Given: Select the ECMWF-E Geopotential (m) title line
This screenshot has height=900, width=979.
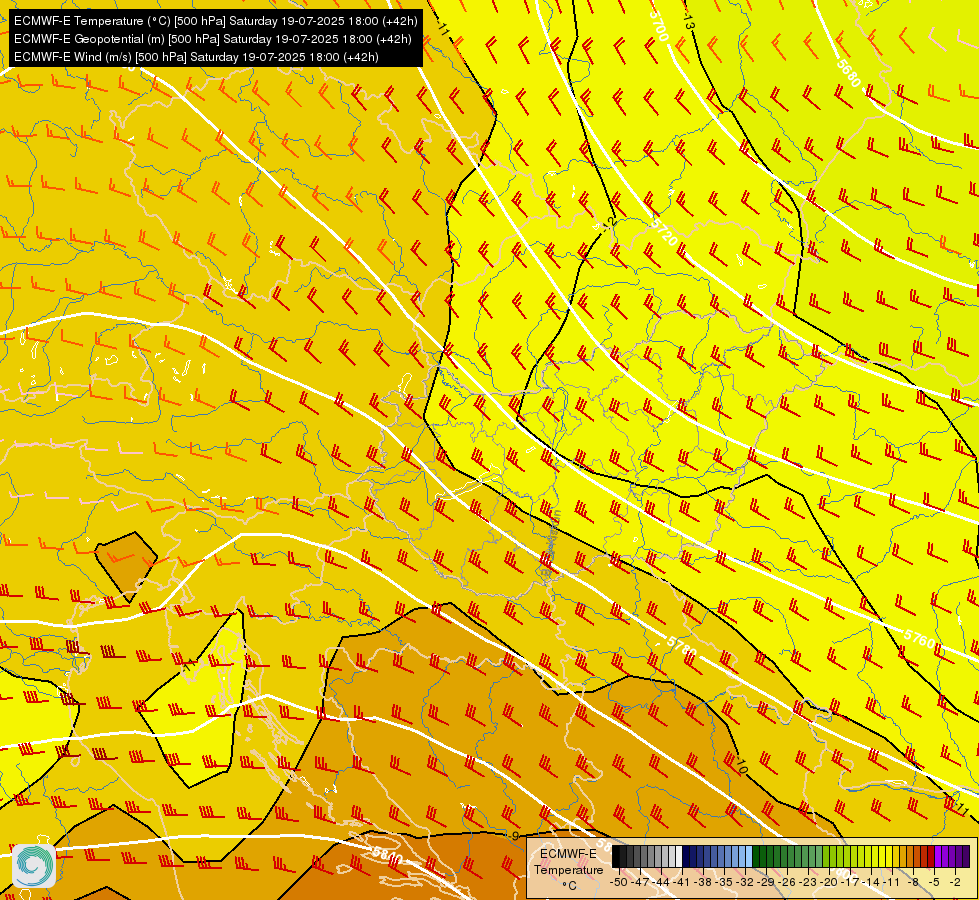Looking at the screenshot, I should [x=213, y=39].
